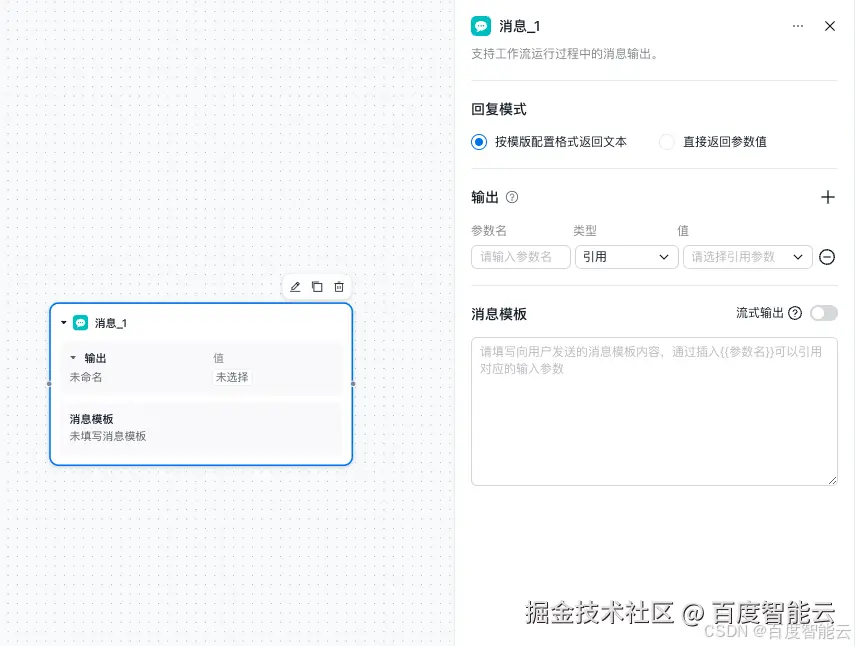Open the help tooltip next to 输出

pos(510,197)
